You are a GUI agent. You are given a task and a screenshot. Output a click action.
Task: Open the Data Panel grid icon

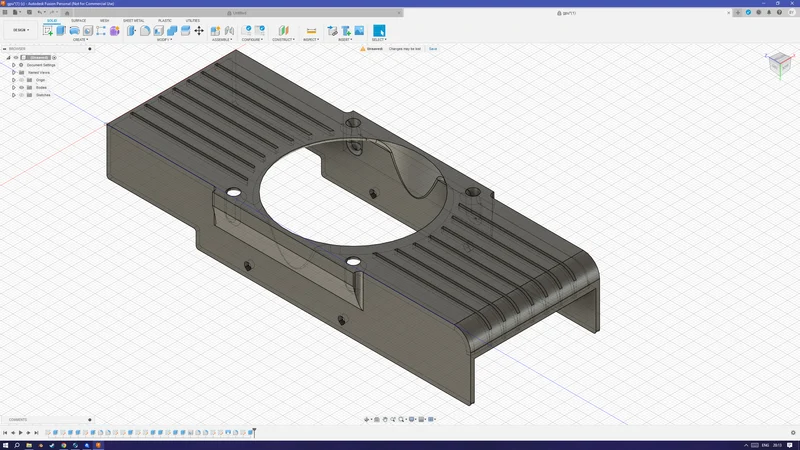(x=5, y=12)
